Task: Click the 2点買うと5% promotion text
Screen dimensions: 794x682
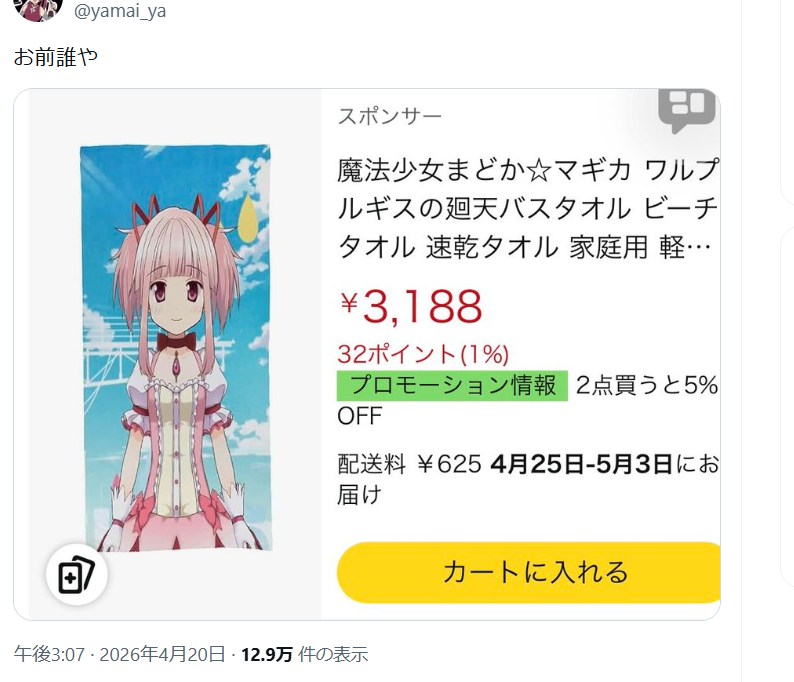Action: pyautogui.click(x=647, y=385)
